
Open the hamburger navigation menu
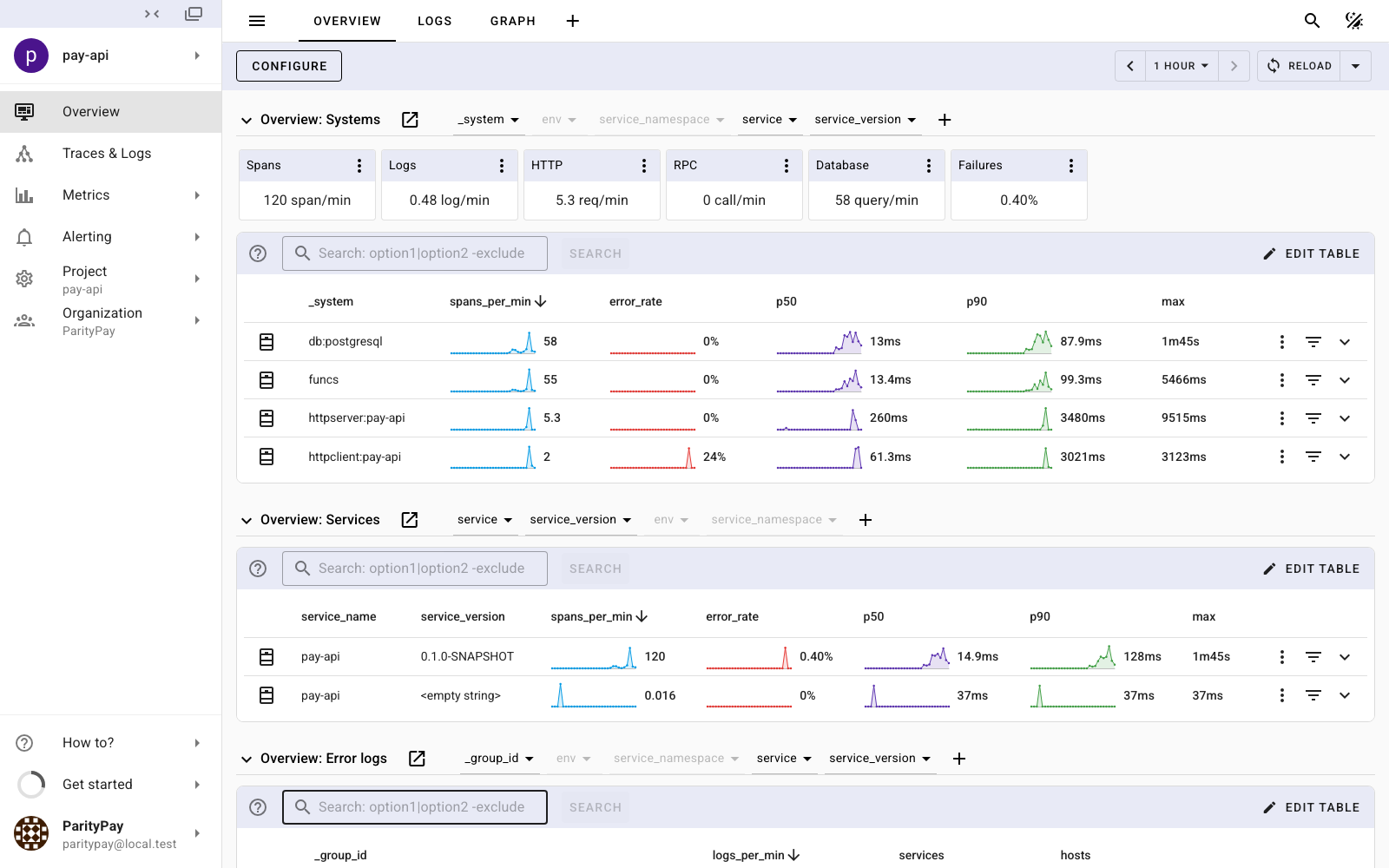257,21
